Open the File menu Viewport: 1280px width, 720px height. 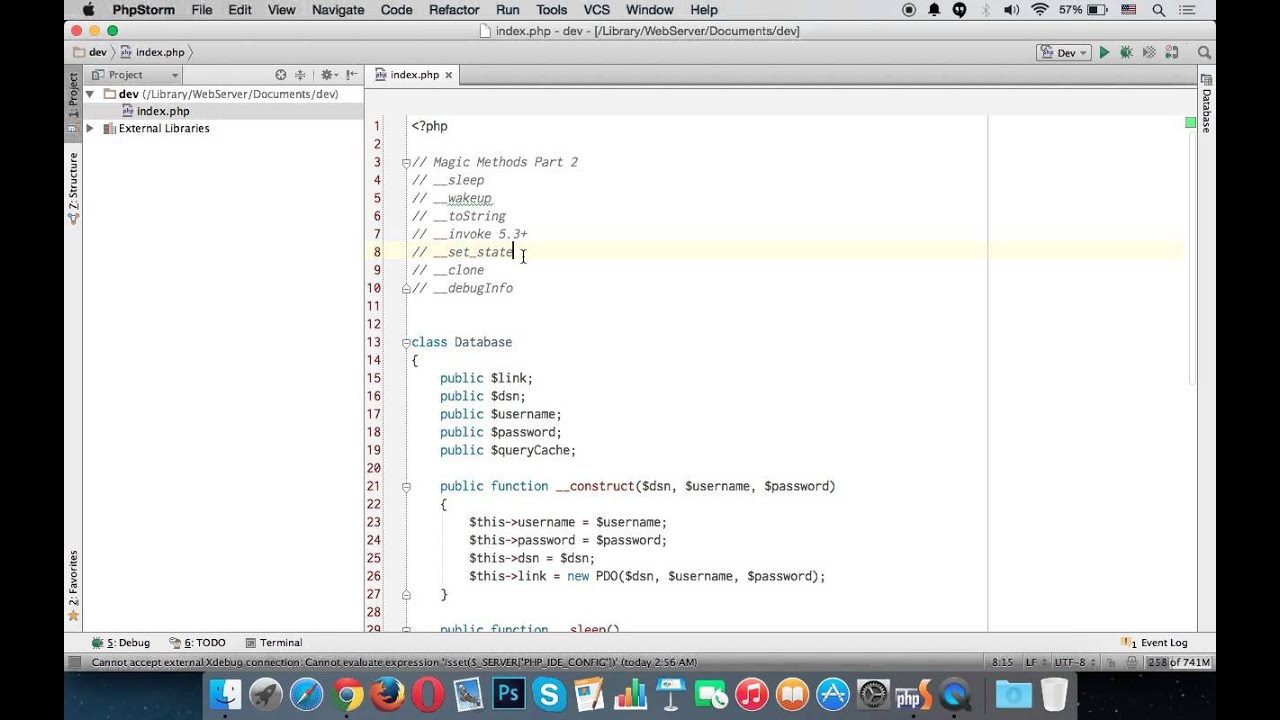[202, 10]
